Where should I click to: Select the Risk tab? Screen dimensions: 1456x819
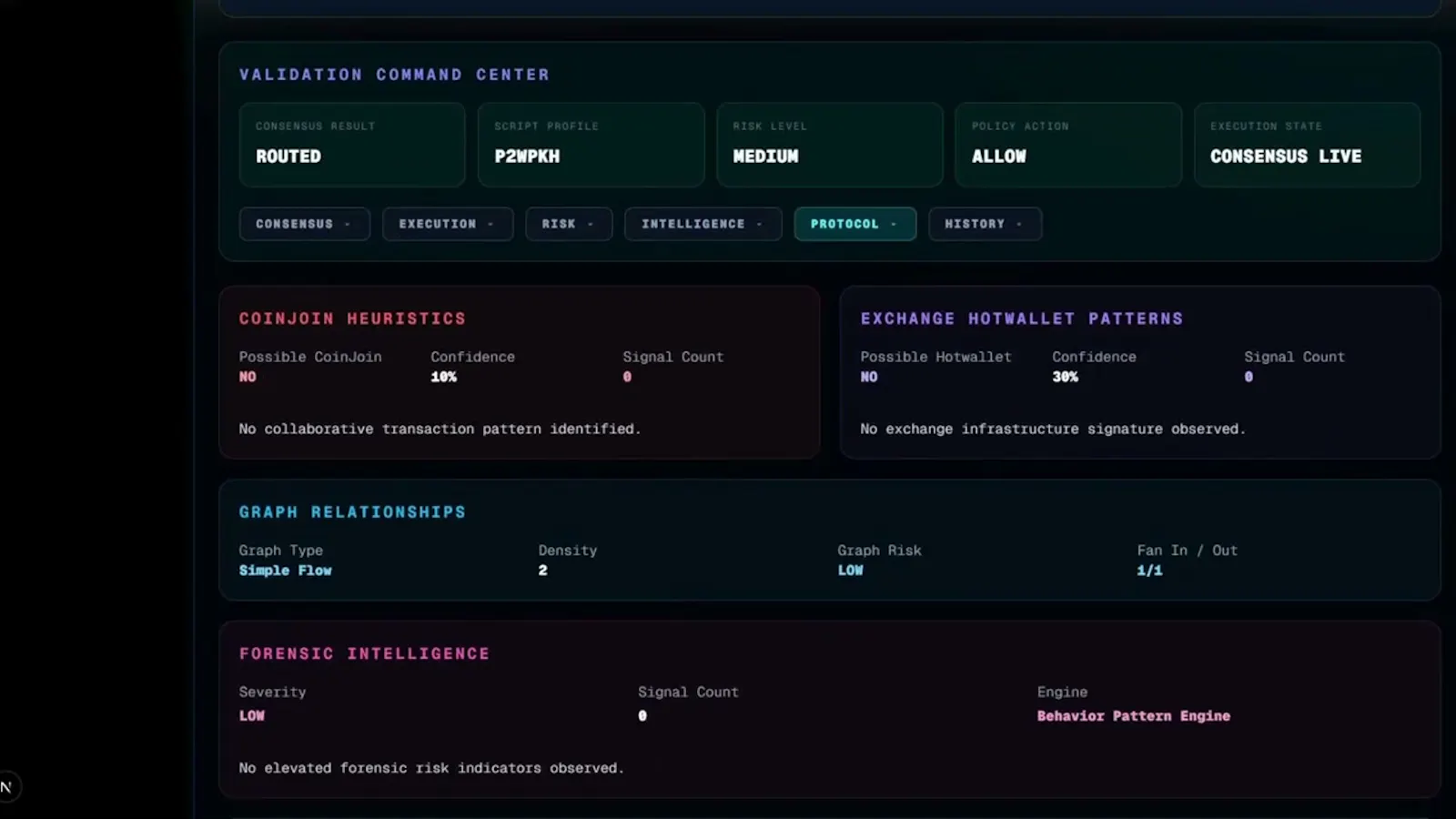point(568,224)
